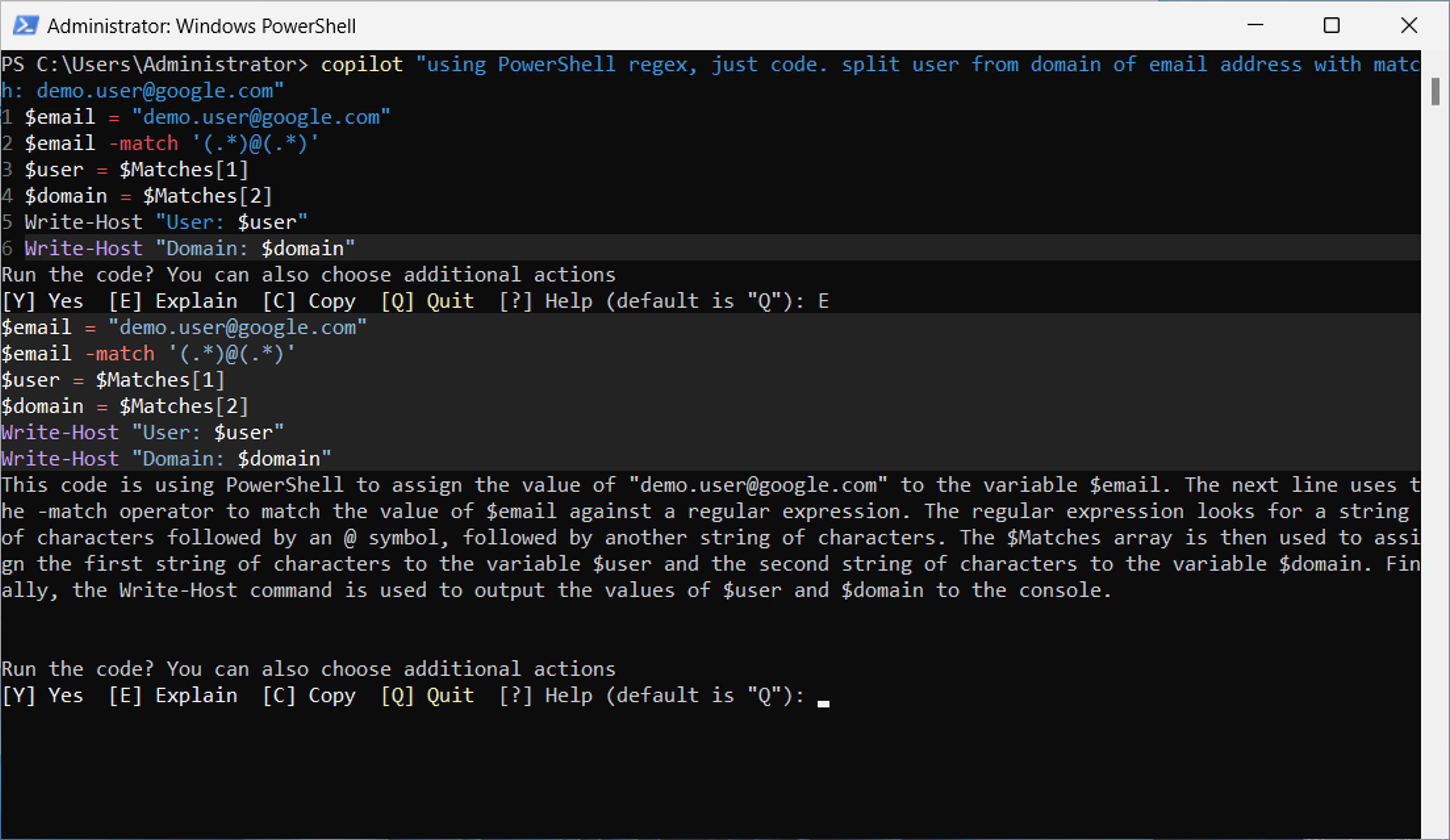This screenshot has height=840, width=1450.
Task: Click the 'PS C:\Users\Administrator>' prompt
Action: click(x=155, y=65)
